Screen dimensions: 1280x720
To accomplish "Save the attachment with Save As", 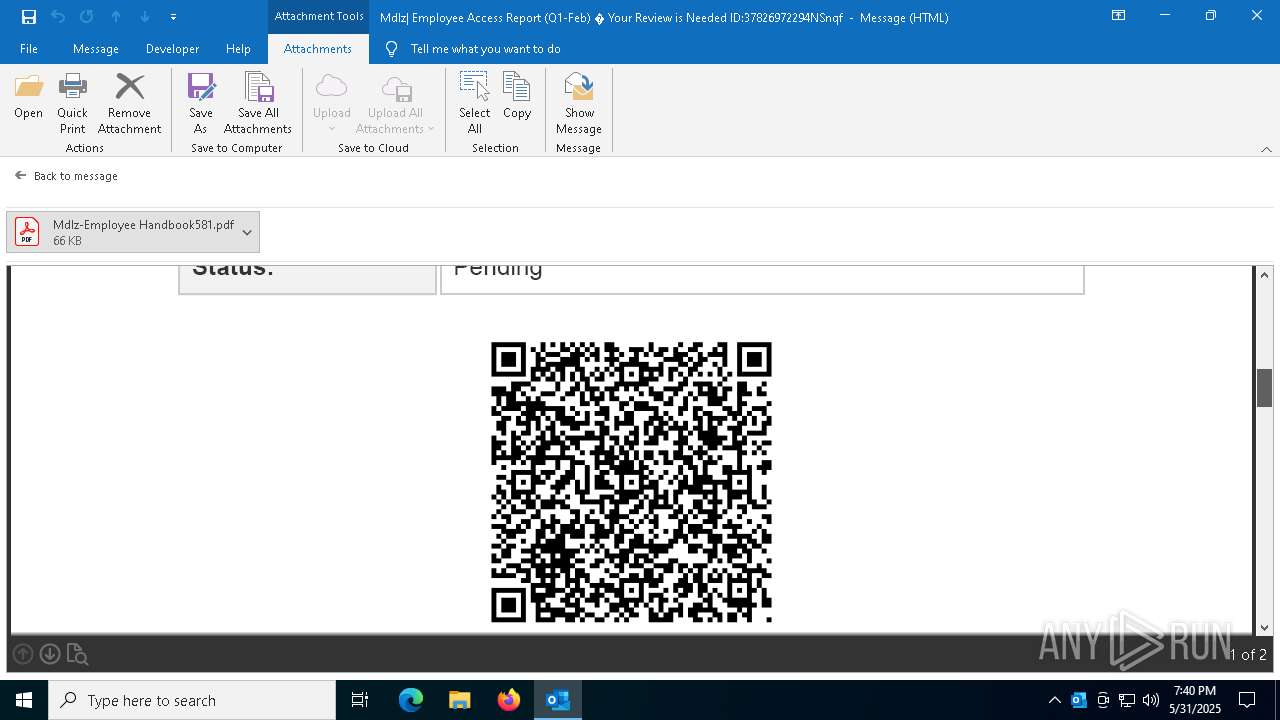I will tap(200, 103).
